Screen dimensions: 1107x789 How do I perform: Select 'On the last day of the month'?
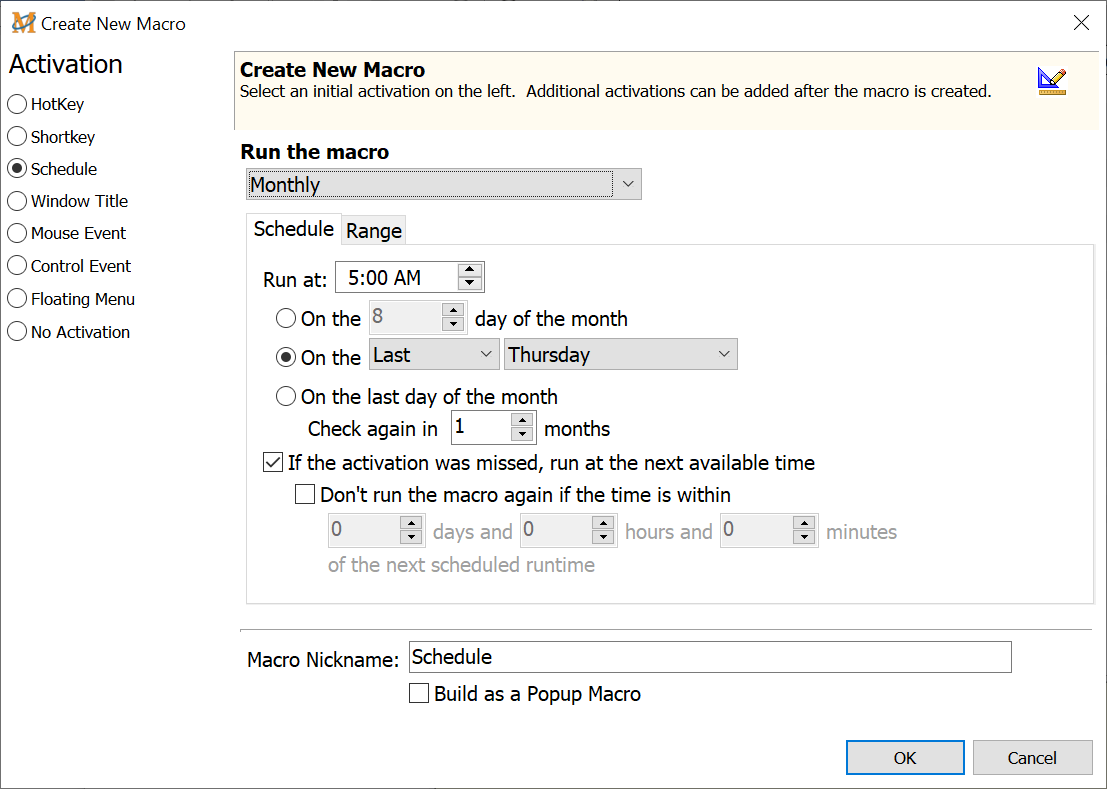tap(286, 397)
